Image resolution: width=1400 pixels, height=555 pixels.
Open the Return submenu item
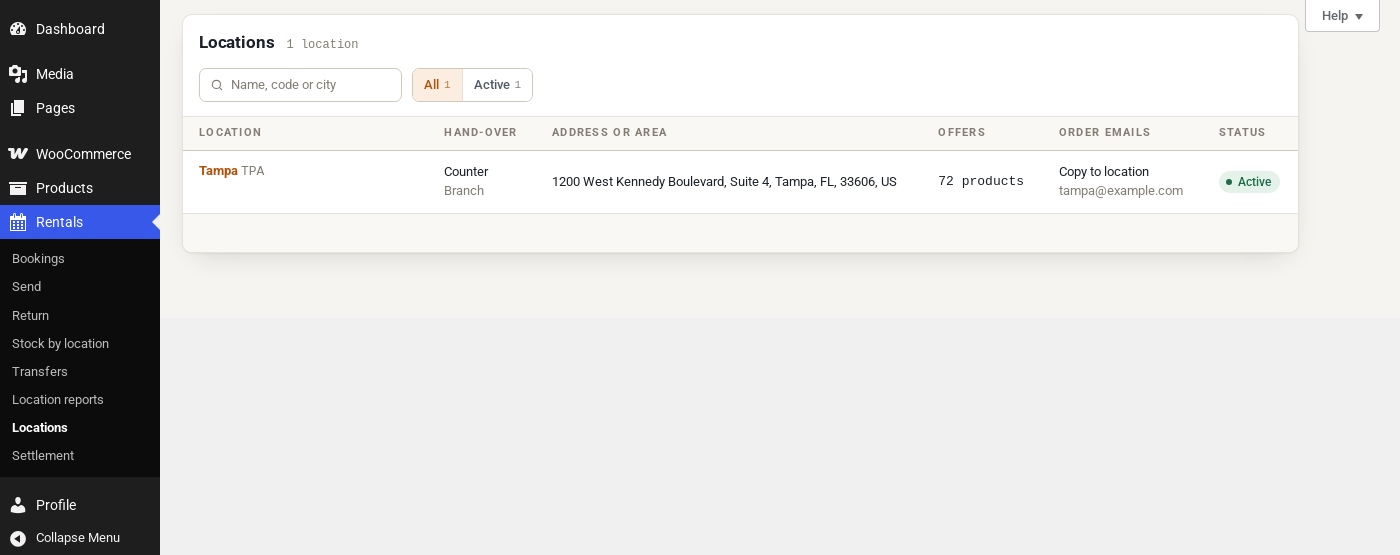[x=30, y=315]
